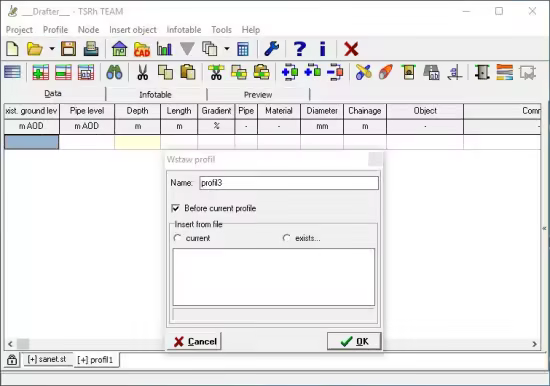The image size is (550, 386).
Task: Click the red X exit icon
Action: (351, 49)
